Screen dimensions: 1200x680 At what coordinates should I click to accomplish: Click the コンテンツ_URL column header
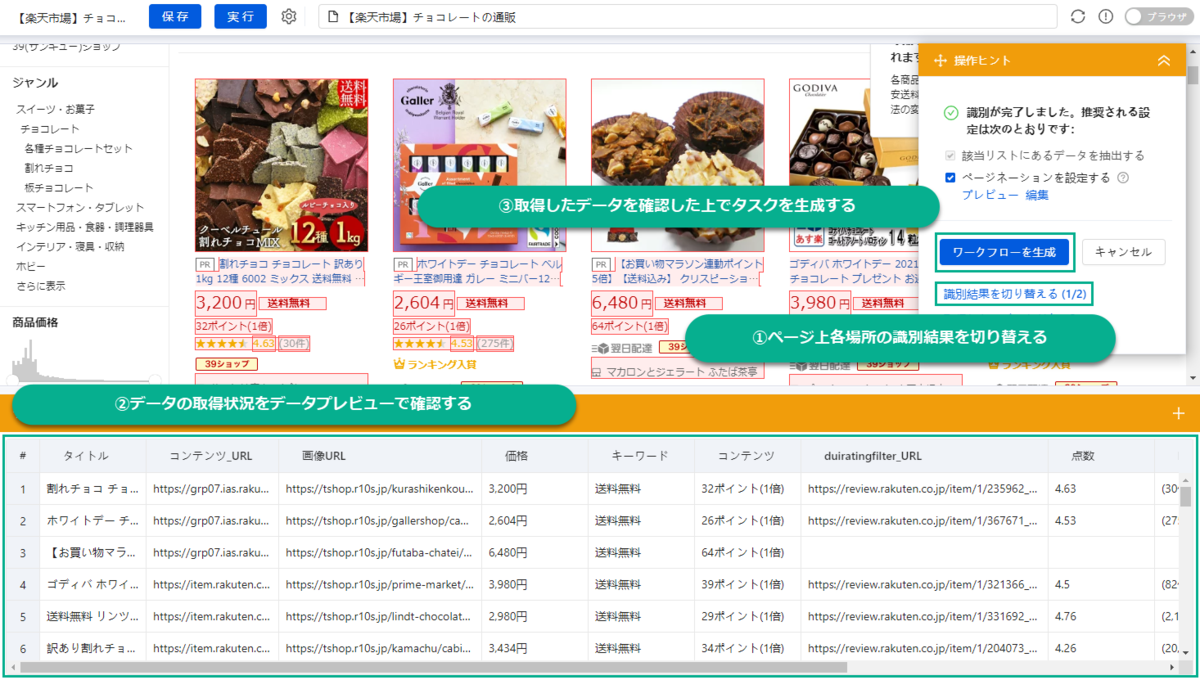tap(211, 456)
